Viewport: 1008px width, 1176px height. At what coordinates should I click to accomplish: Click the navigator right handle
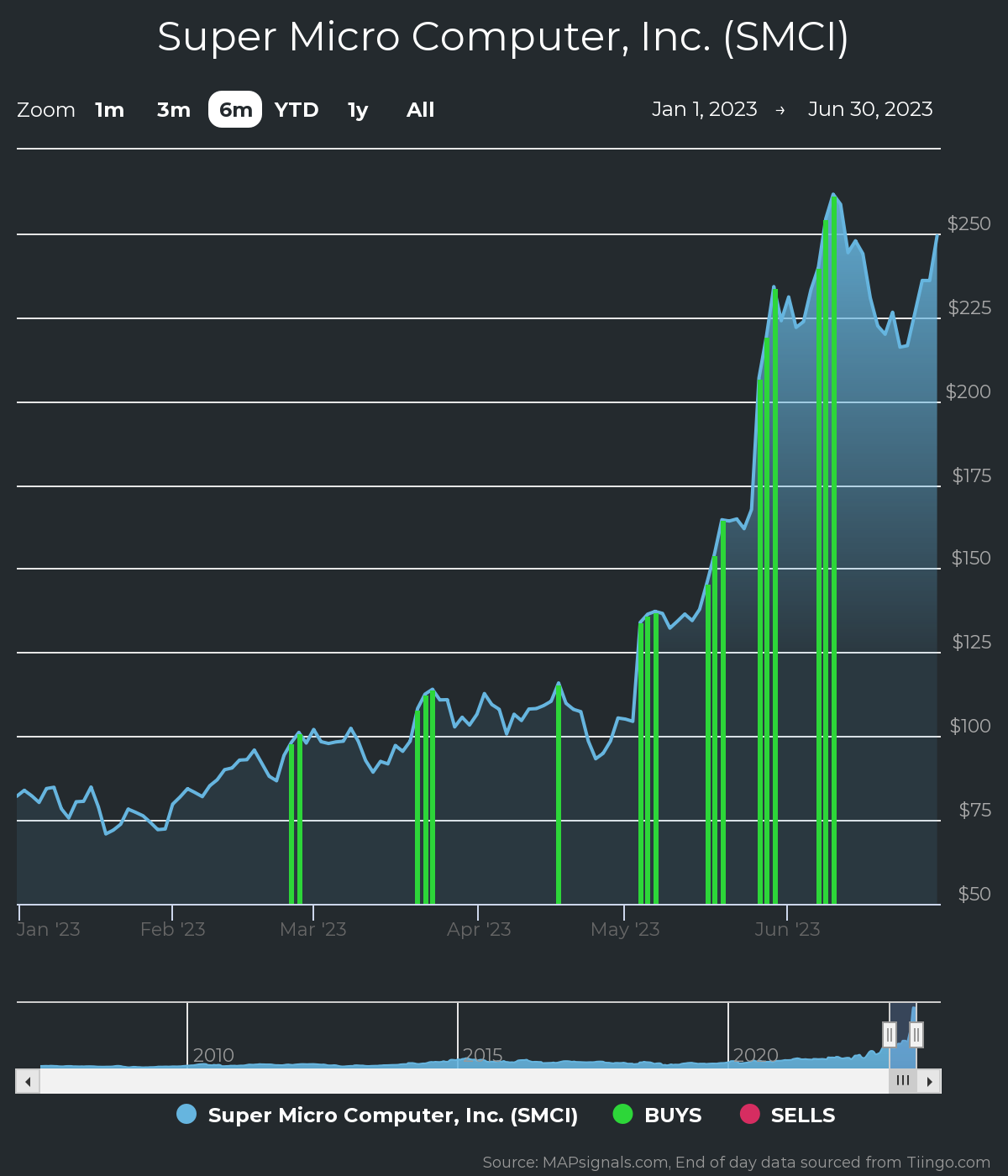coord(916,1035)
